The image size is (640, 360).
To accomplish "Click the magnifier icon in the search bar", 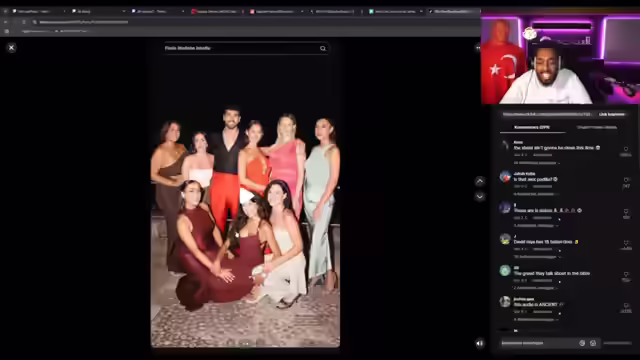I will click(x=323, y=49).
